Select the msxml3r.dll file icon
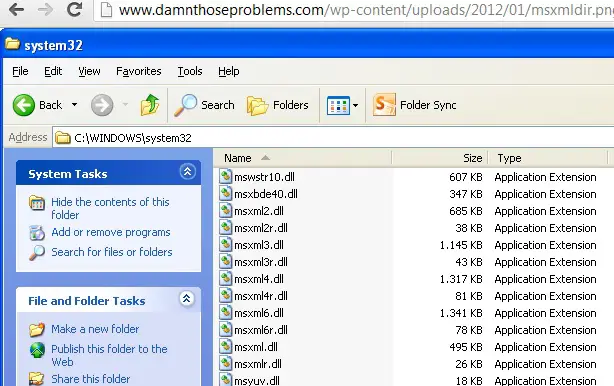This screenshot has height=386, width=614. click(x=226, y=262)
